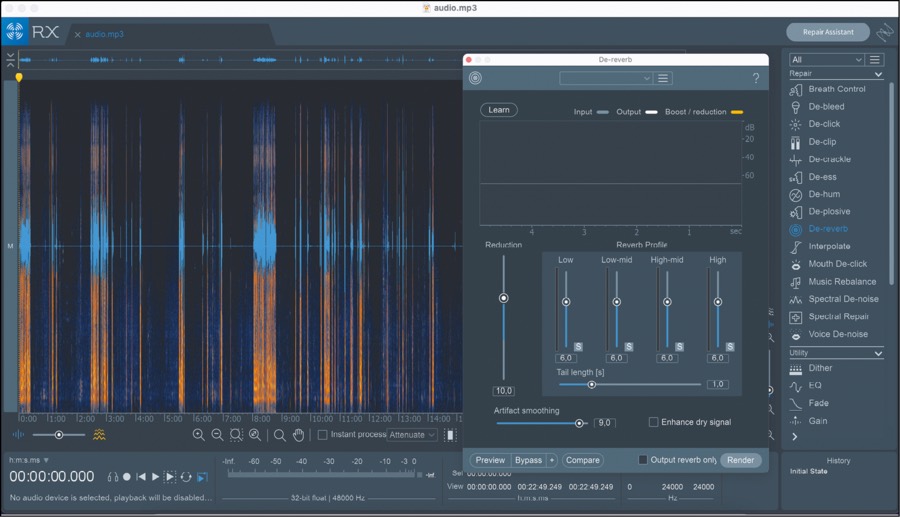Open the Breath Control module

pyautogui.click(x=828, y=89)
